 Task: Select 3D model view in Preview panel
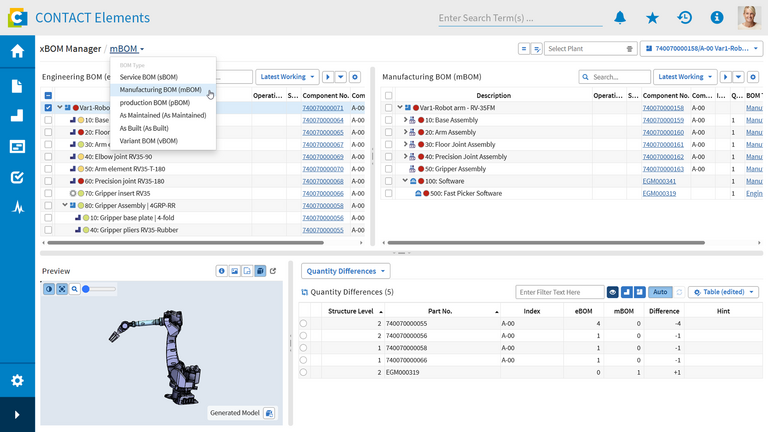point(260,271)
